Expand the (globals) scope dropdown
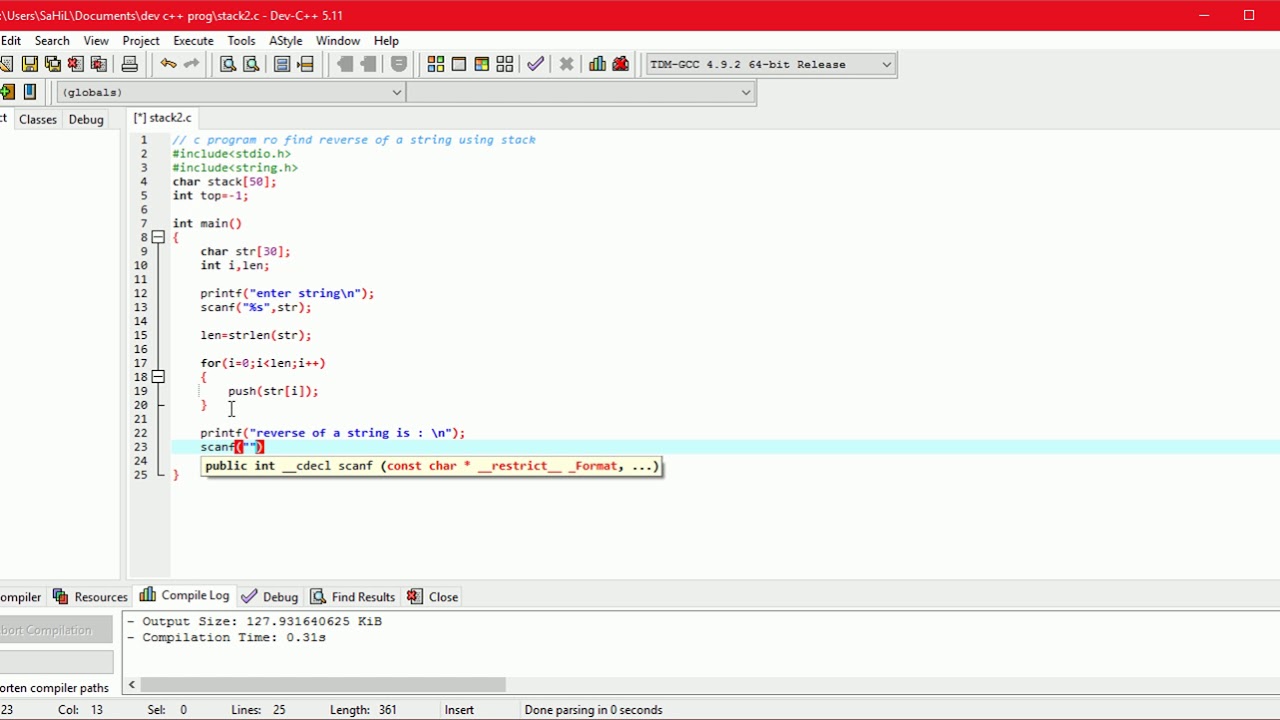Image resolution: width=1280 pixels, height=720 pixels. pyautogui.click(x=396, y=92)
